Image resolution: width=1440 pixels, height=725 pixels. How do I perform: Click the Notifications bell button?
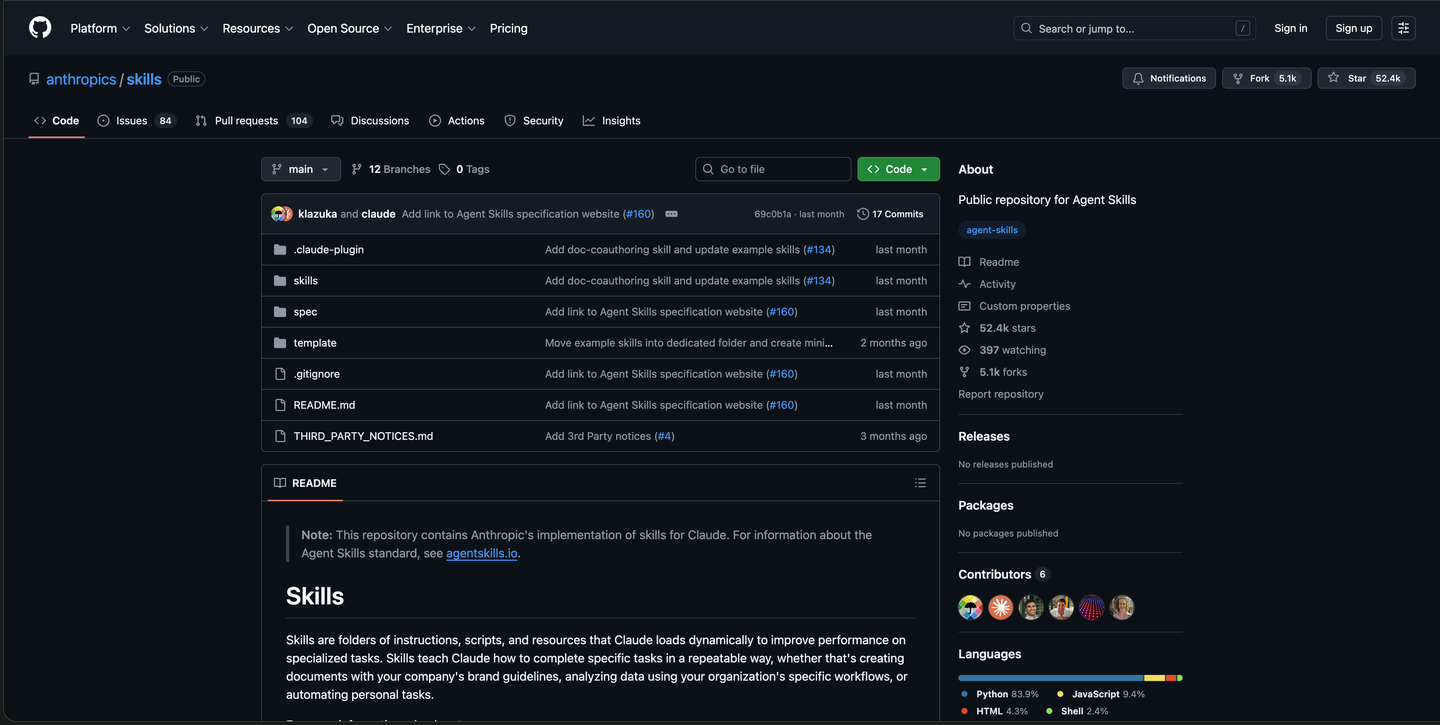[1169, 78]
